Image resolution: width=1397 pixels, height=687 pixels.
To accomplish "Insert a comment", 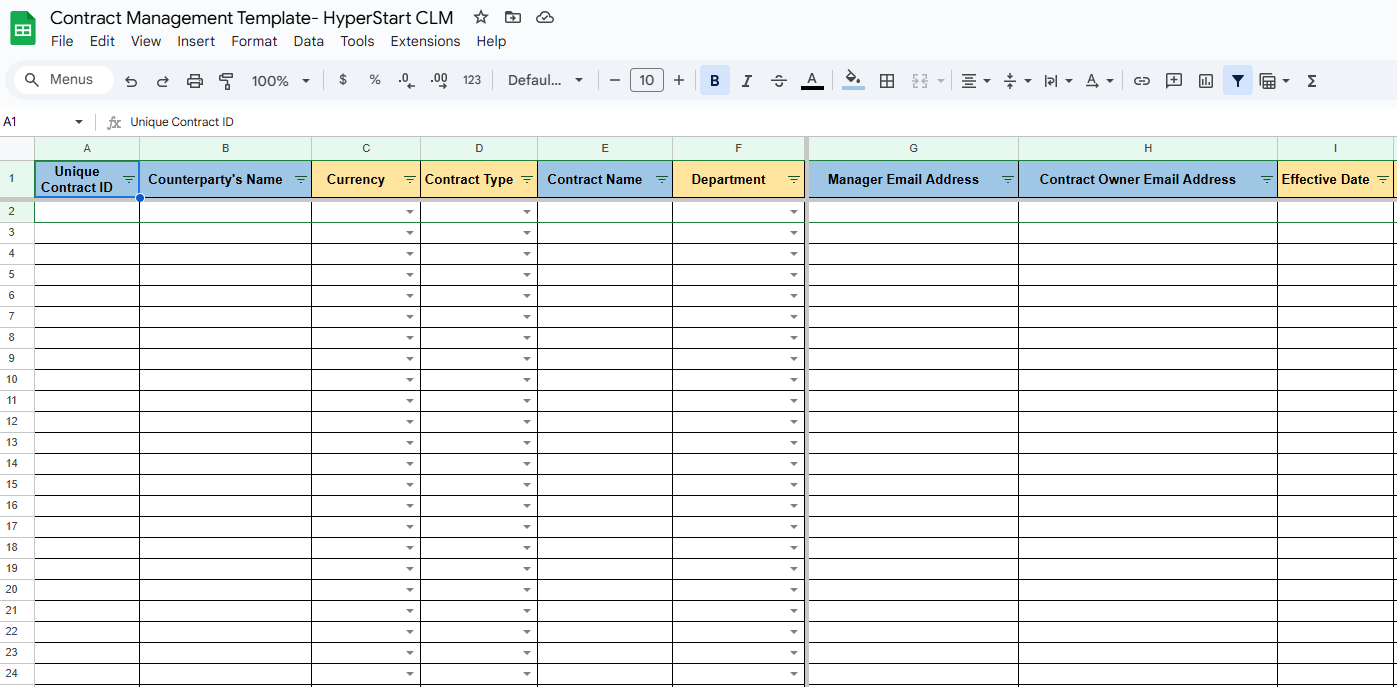I will (1174, 81).
